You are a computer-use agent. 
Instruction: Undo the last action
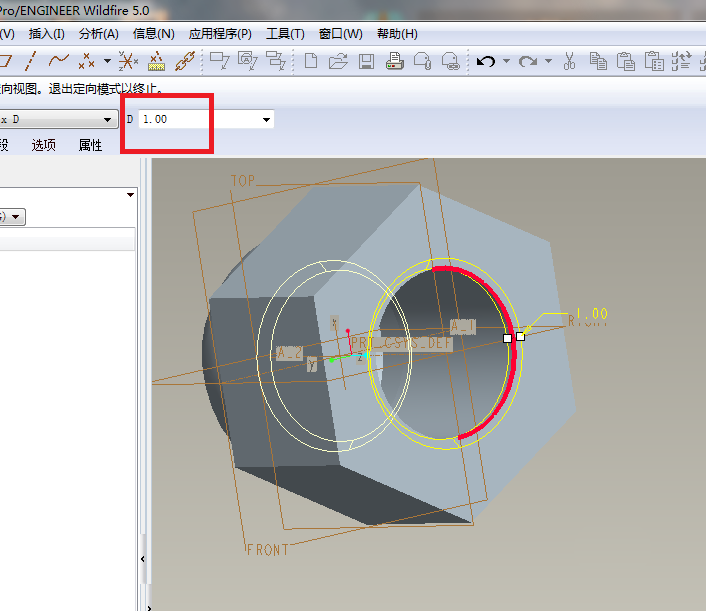point(486,61)
